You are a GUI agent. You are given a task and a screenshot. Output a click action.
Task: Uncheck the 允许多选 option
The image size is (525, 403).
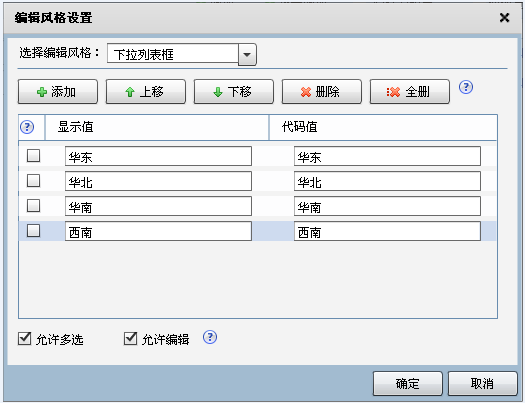coord(25,339)
